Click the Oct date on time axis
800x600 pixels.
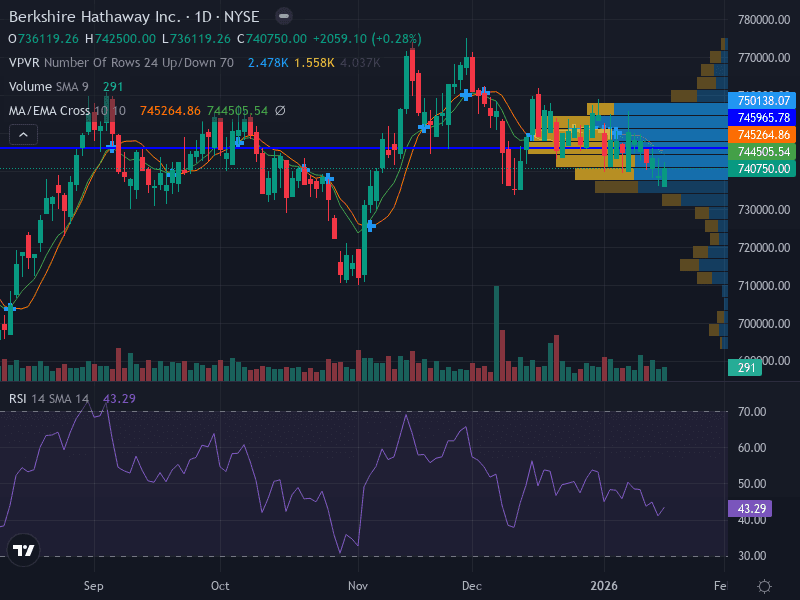[220, 586]
